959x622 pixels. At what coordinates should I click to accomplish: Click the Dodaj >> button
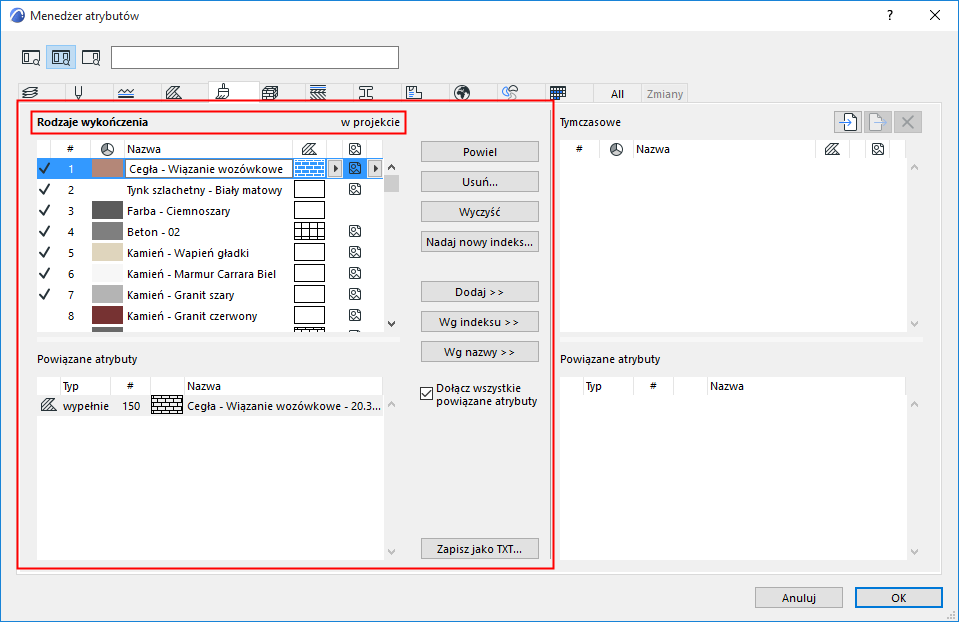480,292
